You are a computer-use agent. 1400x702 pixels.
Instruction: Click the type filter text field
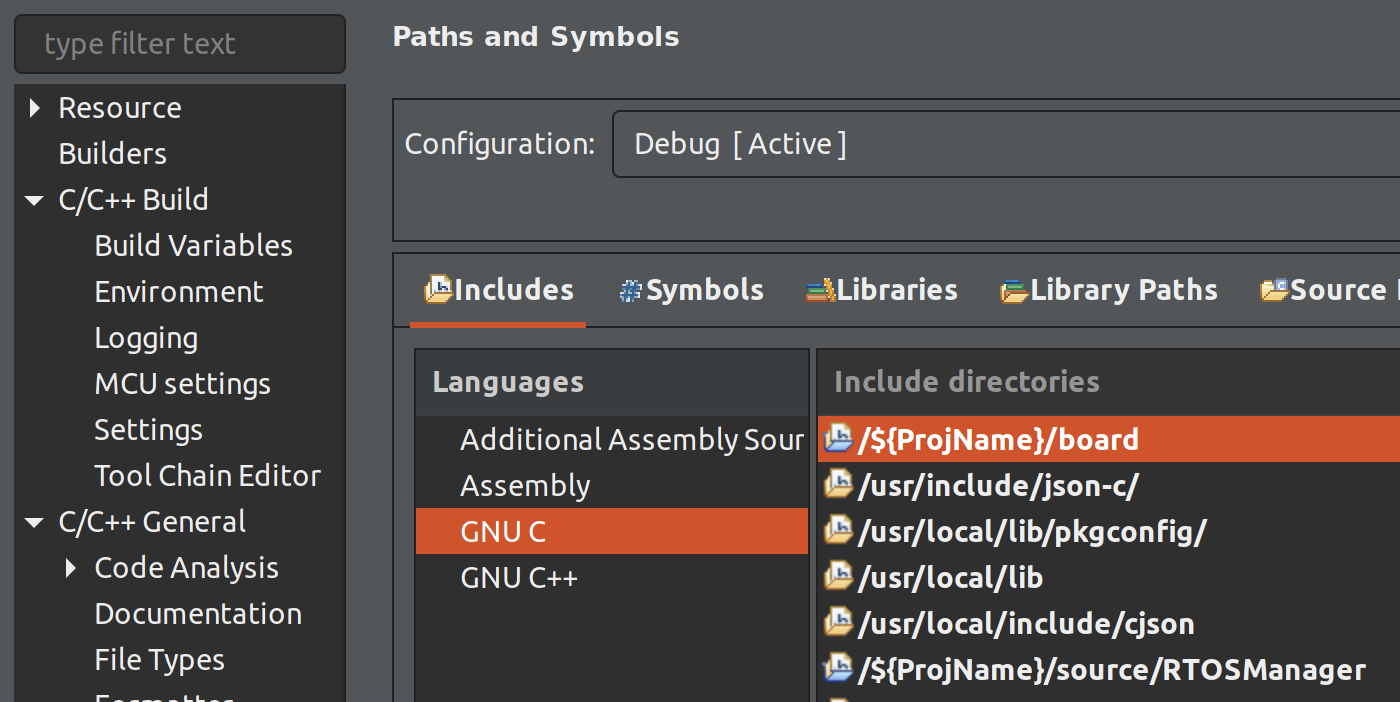[x=180, y=44]
